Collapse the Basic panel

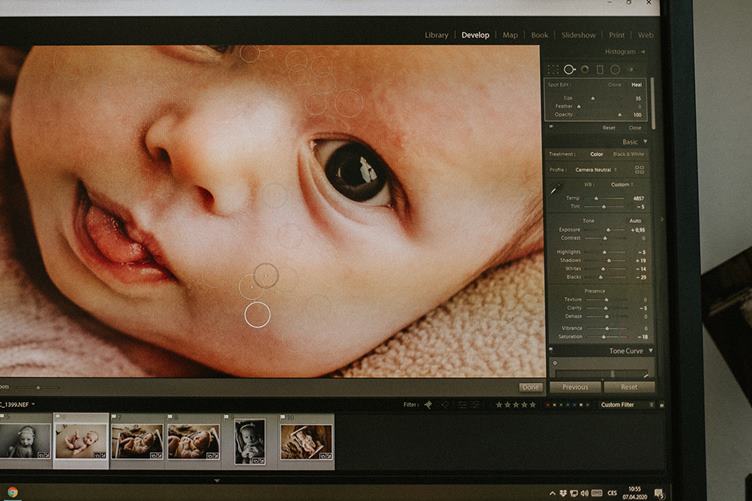645,142
